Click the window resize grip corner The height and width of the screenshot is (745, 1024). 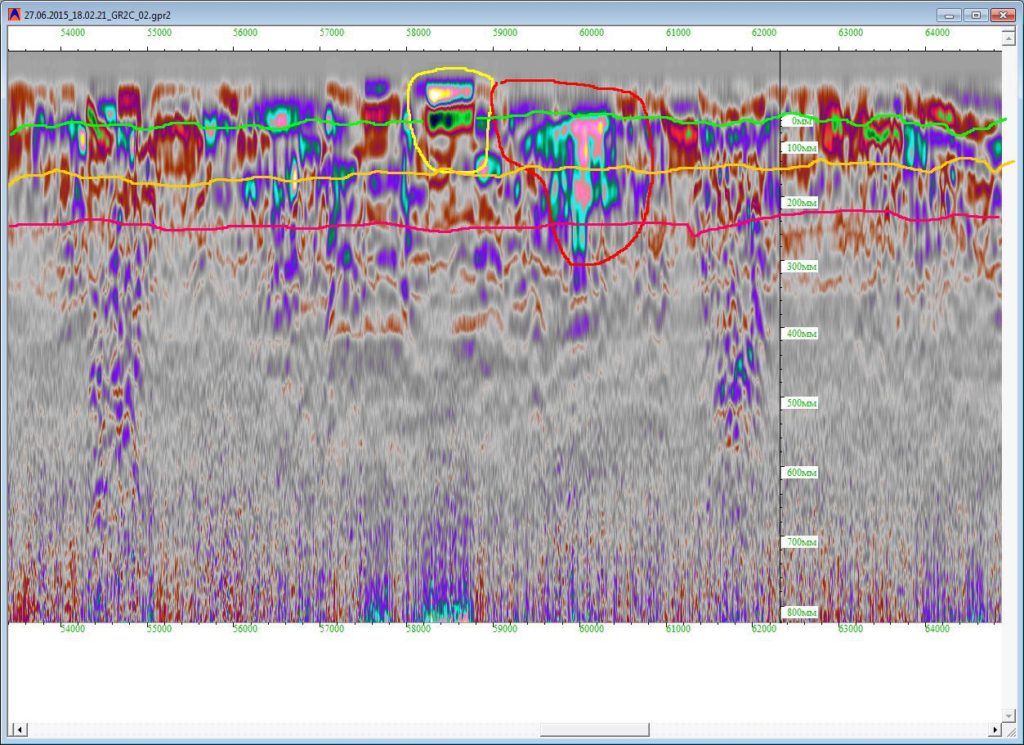tap(1009, 731)
